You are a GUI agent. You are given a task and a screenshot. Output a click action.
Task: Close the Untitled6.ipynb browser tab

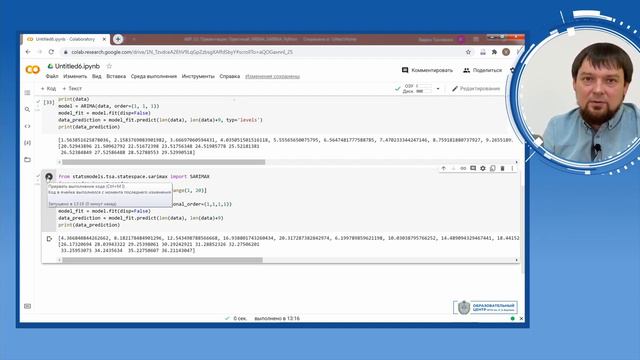104,39
